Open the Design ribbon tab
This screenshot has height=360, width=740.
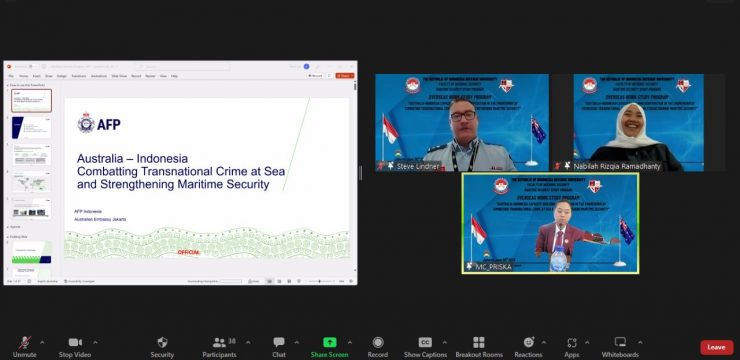click(x=62, y=76)
